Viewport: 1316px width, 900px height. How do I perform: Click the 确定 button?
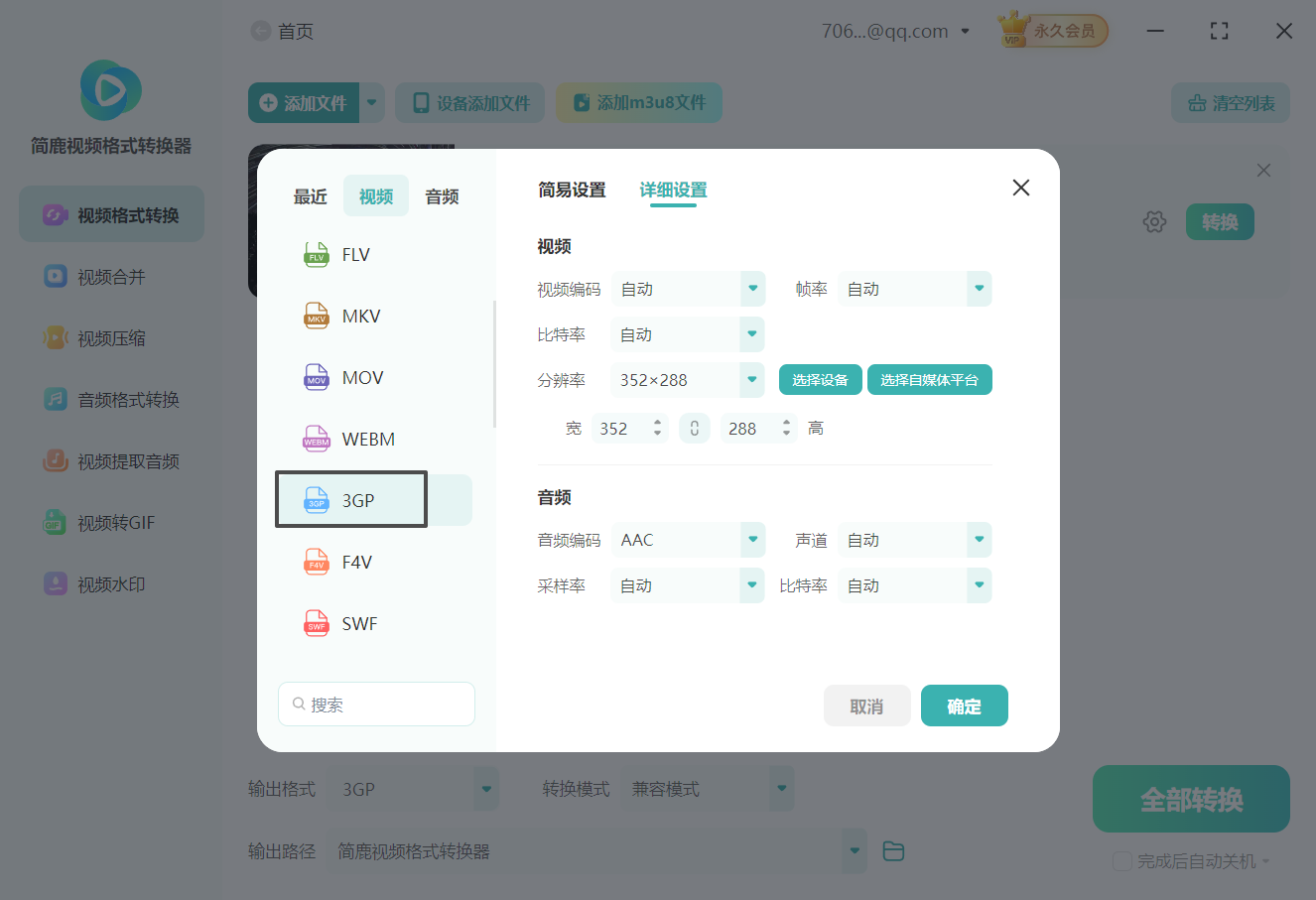click(x=964, y=705)
